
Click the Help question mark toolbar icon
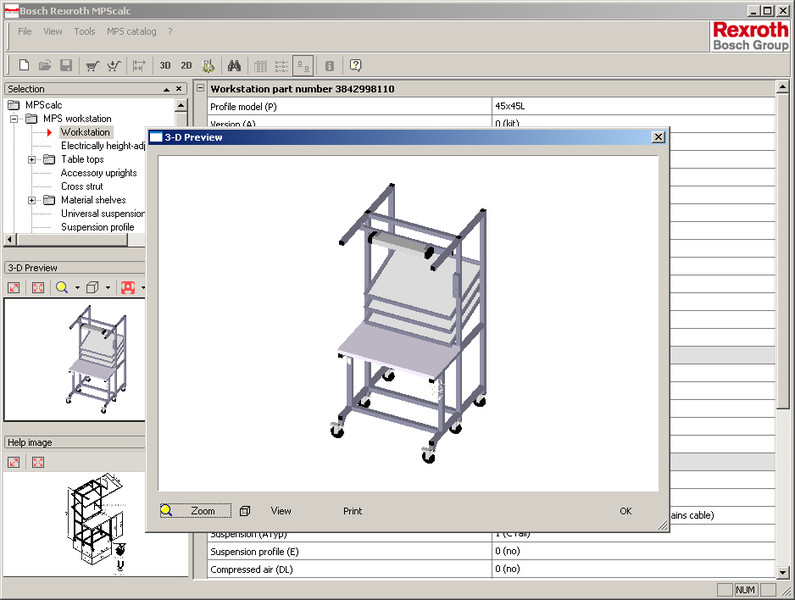355,66
